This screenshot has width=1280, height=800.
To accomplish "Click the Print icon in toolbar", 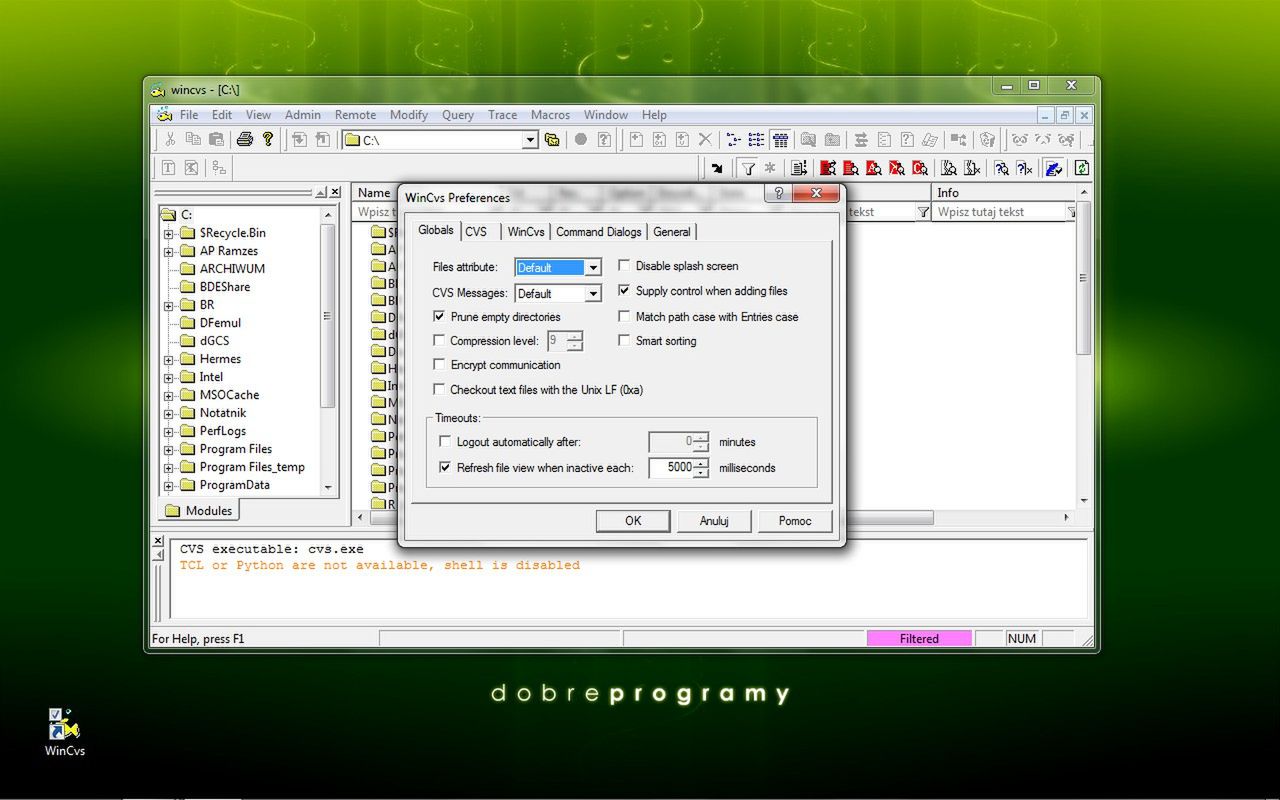I will (x=245, y=140).
